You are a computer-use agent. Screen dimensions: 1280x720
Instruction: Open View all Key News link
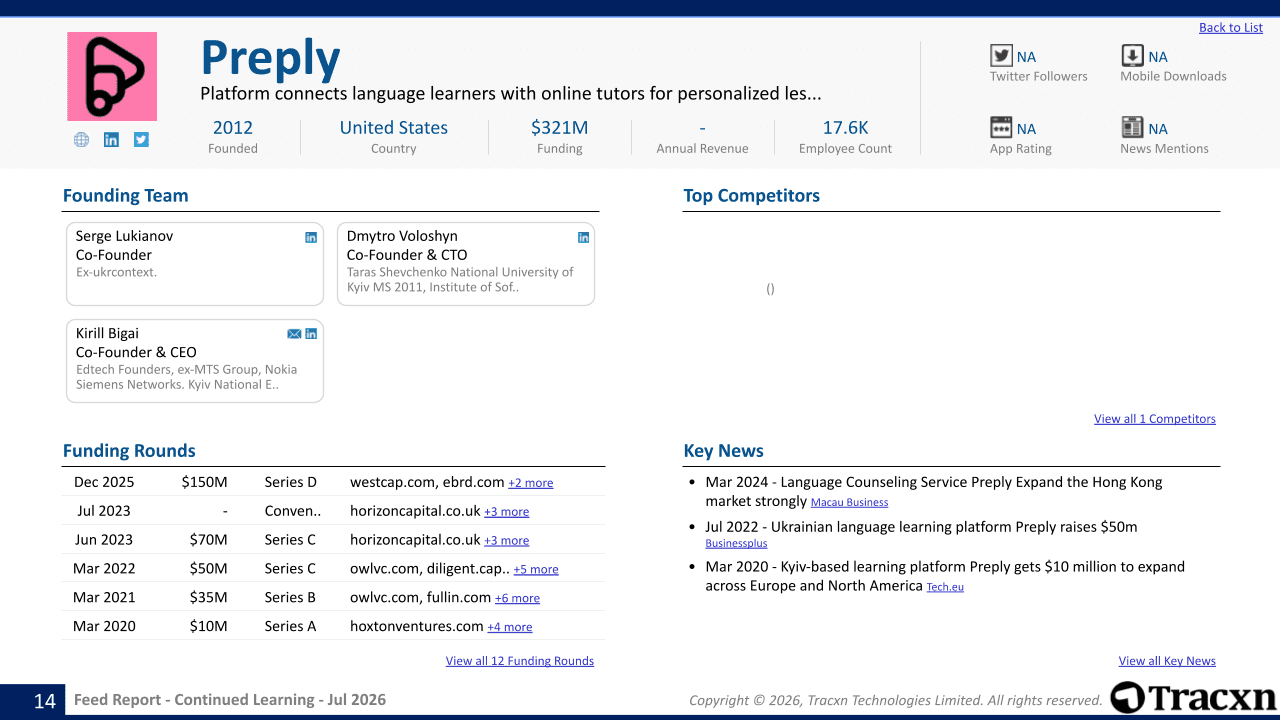(1167, 661)
